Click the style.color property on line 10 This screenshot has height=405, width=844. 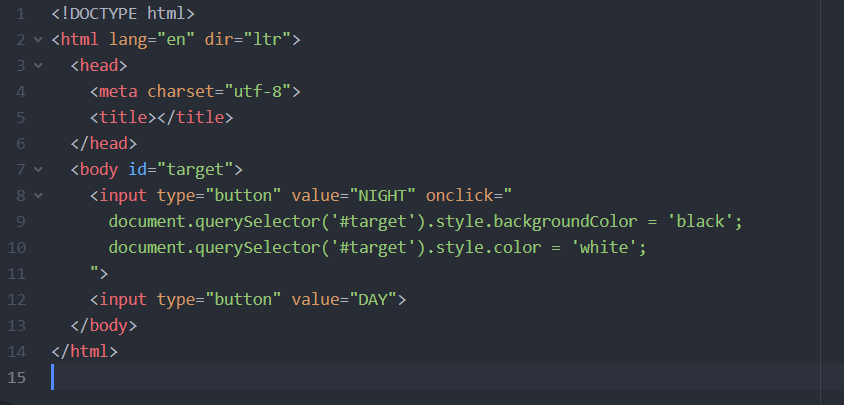click(x=488, y=247)
